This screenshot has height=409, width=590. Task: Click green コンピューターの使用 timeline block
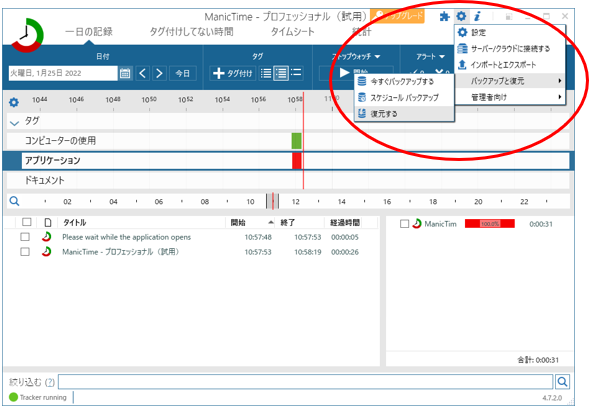coord(297,141)
